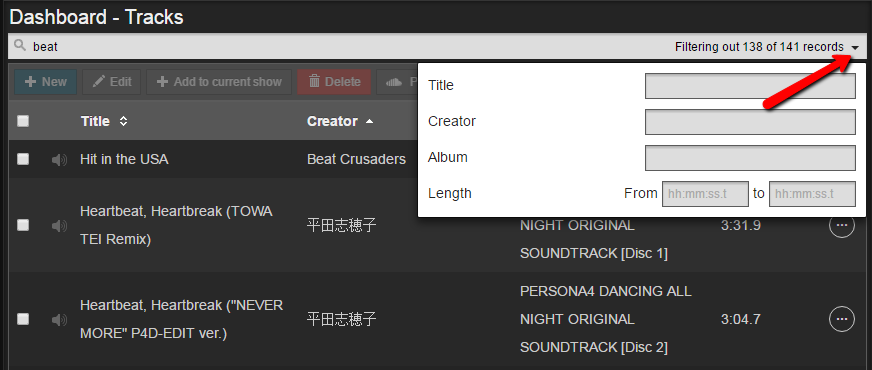Sort tracks by the Title column
The height and width of the screenshot is (370, 872).
click(x=104, y=121)
